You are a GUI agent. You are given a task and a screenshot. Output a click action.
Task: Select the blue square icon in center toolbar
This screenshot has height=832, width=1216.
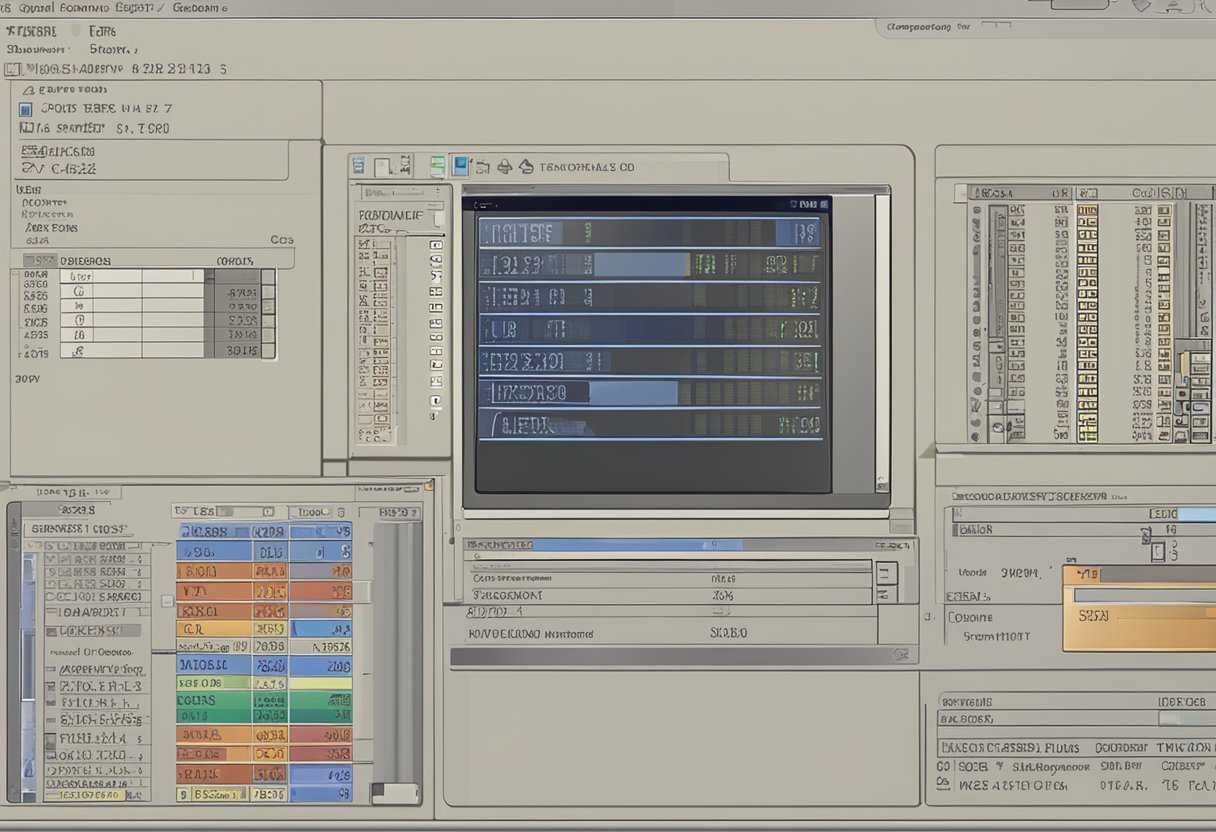[x=460, y=166]
